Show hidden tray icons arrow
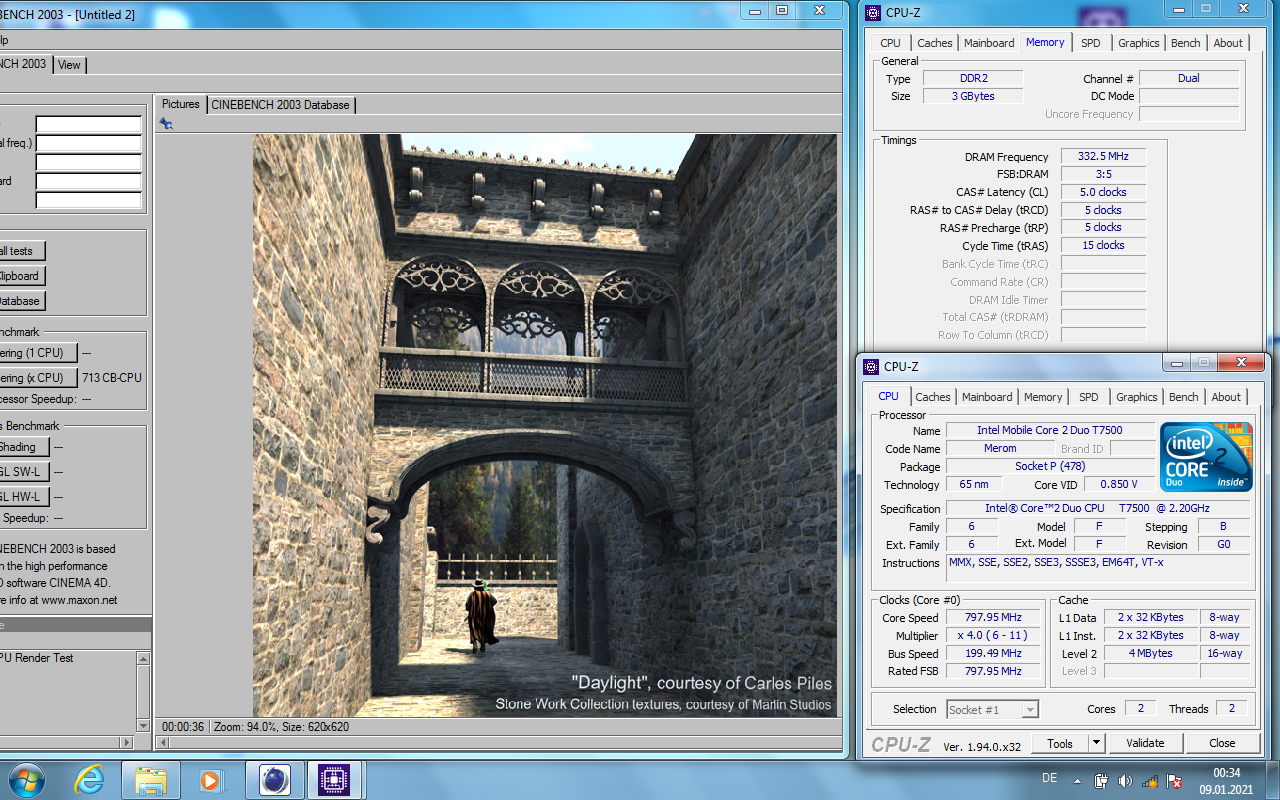Screen dimensions: 1280x800 [x=1077, y=780]
